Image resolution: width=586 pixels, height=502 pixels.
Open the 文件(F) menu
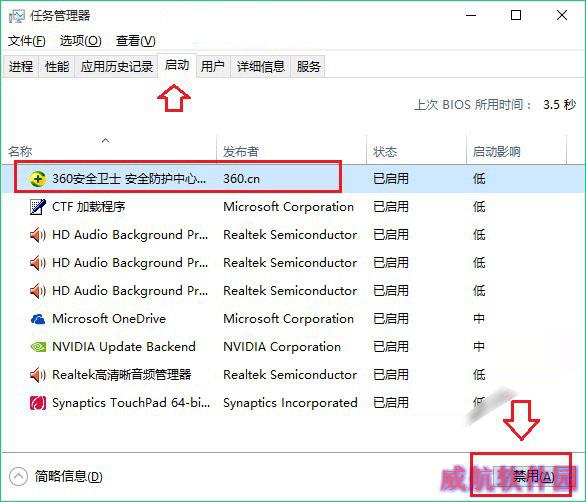27,41
